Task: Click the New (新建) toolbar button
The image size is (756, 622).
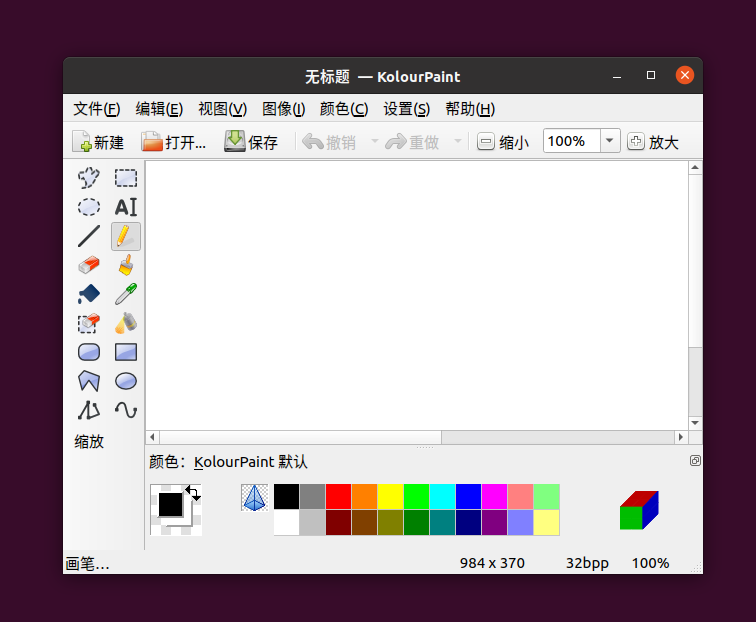Action: (98, 142)
